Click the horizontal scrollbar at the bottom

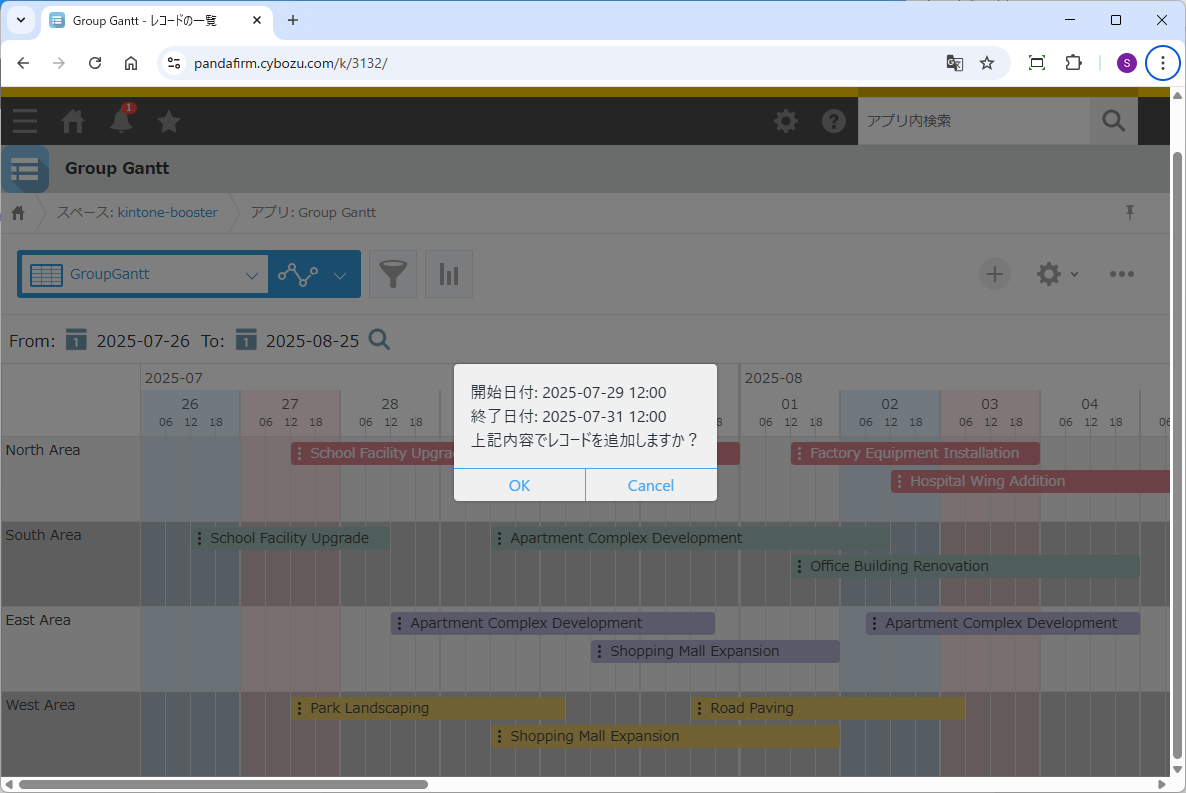coord(222,784)
